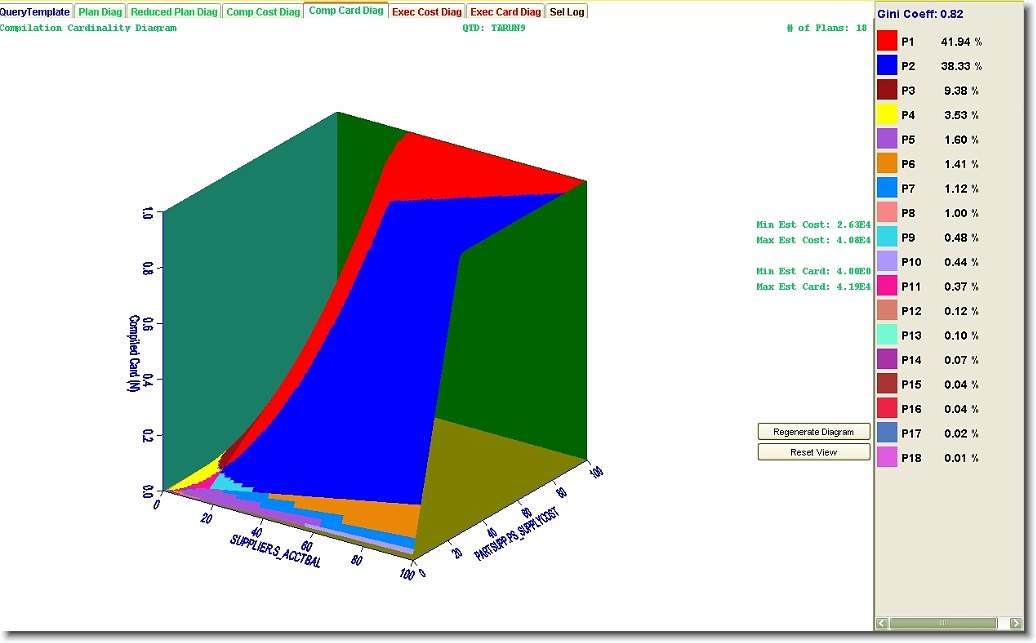Switch to the Exec Cost Diag tab
Screen dimensions: 1036x643
coord(427,12)
